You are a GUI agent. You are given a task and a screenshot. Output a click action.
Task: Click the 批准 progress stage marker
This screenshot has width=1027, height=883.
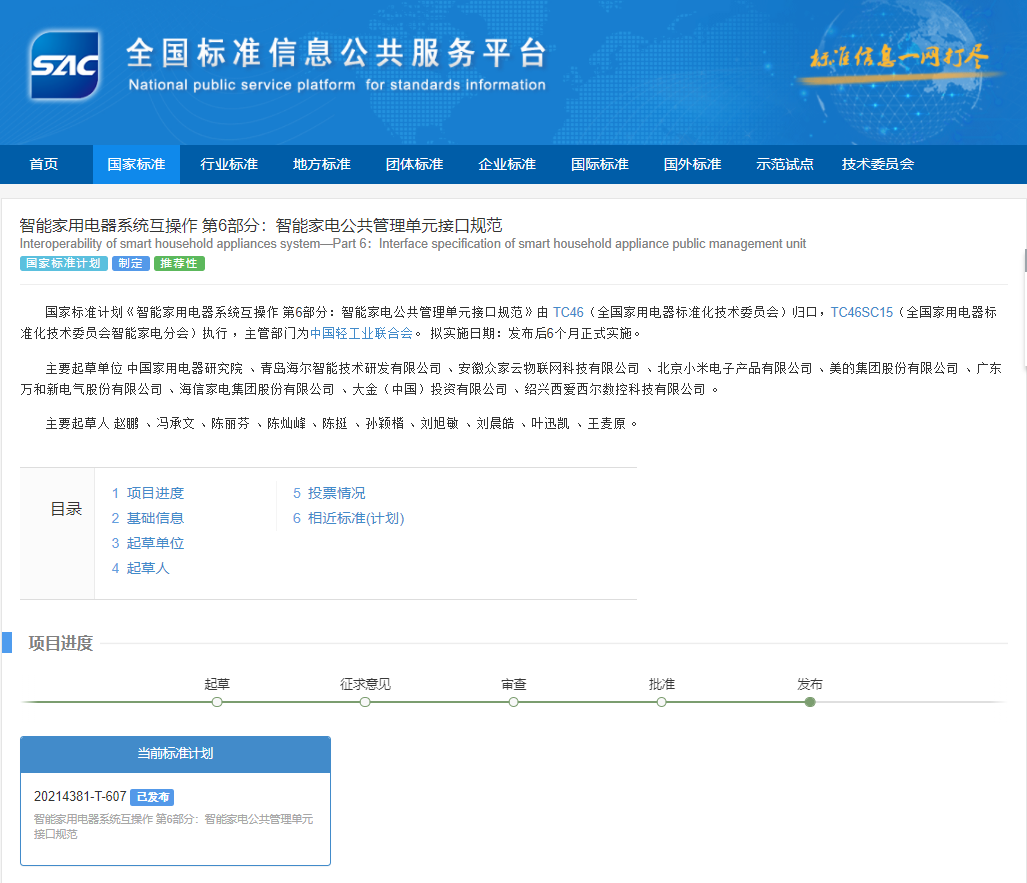[x=662, y=702]
